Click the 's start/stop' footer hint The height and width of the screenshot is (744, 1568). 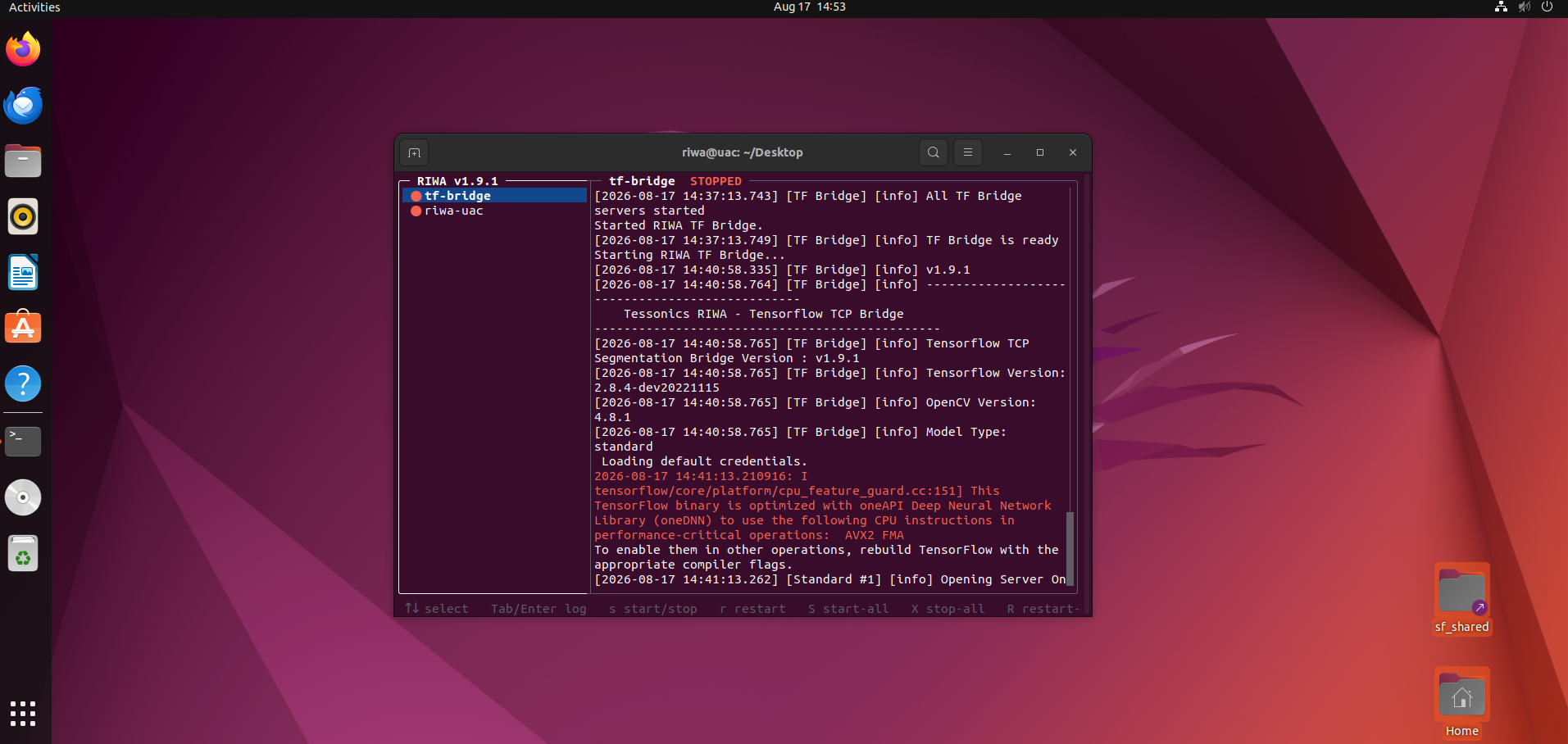[x=653, y=609]
